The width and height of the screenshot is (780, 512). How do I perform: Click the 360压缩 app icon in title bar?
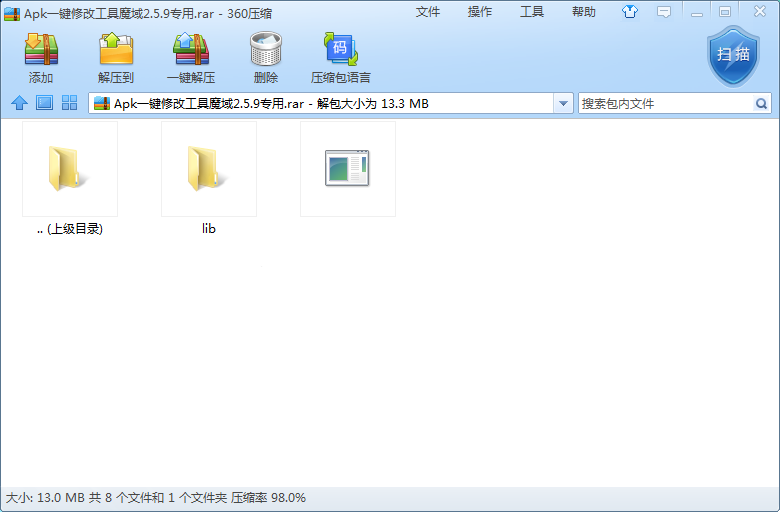[12, 13]
